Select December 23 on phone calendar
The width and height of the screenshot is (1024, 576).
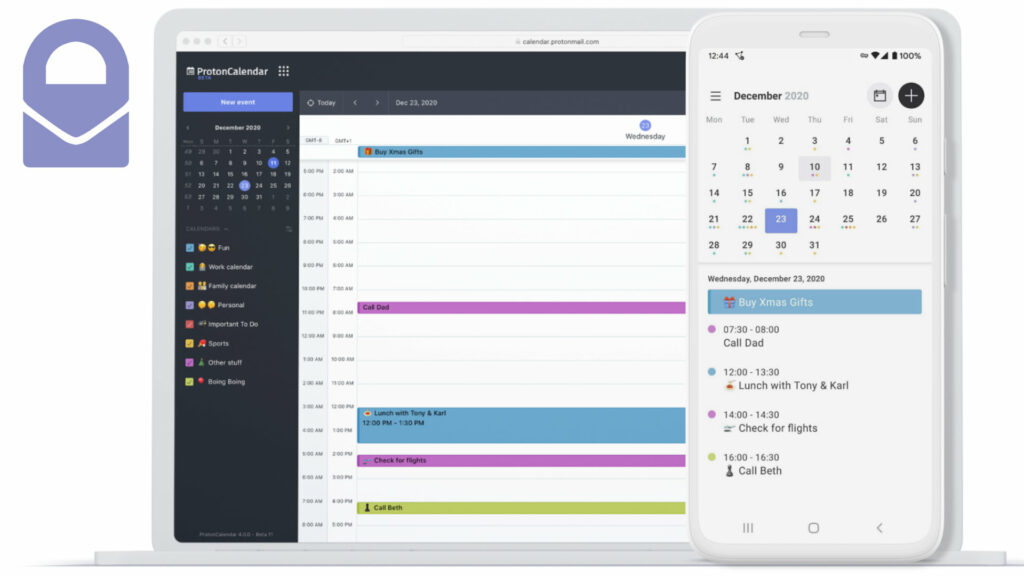pyautogui.click(x=781, y=220)
